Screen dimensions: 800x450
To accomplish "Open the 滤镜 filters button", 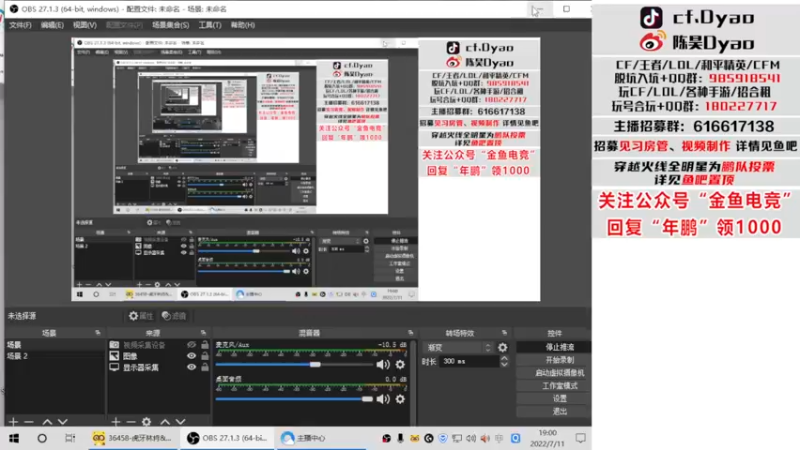I will tap(174, 316).
